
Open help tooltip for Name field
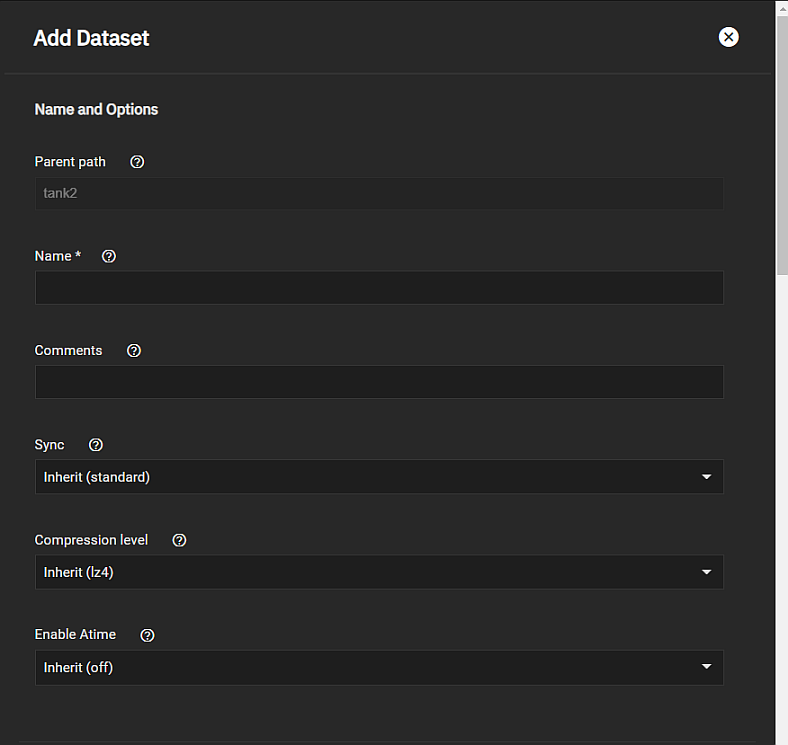109,256
